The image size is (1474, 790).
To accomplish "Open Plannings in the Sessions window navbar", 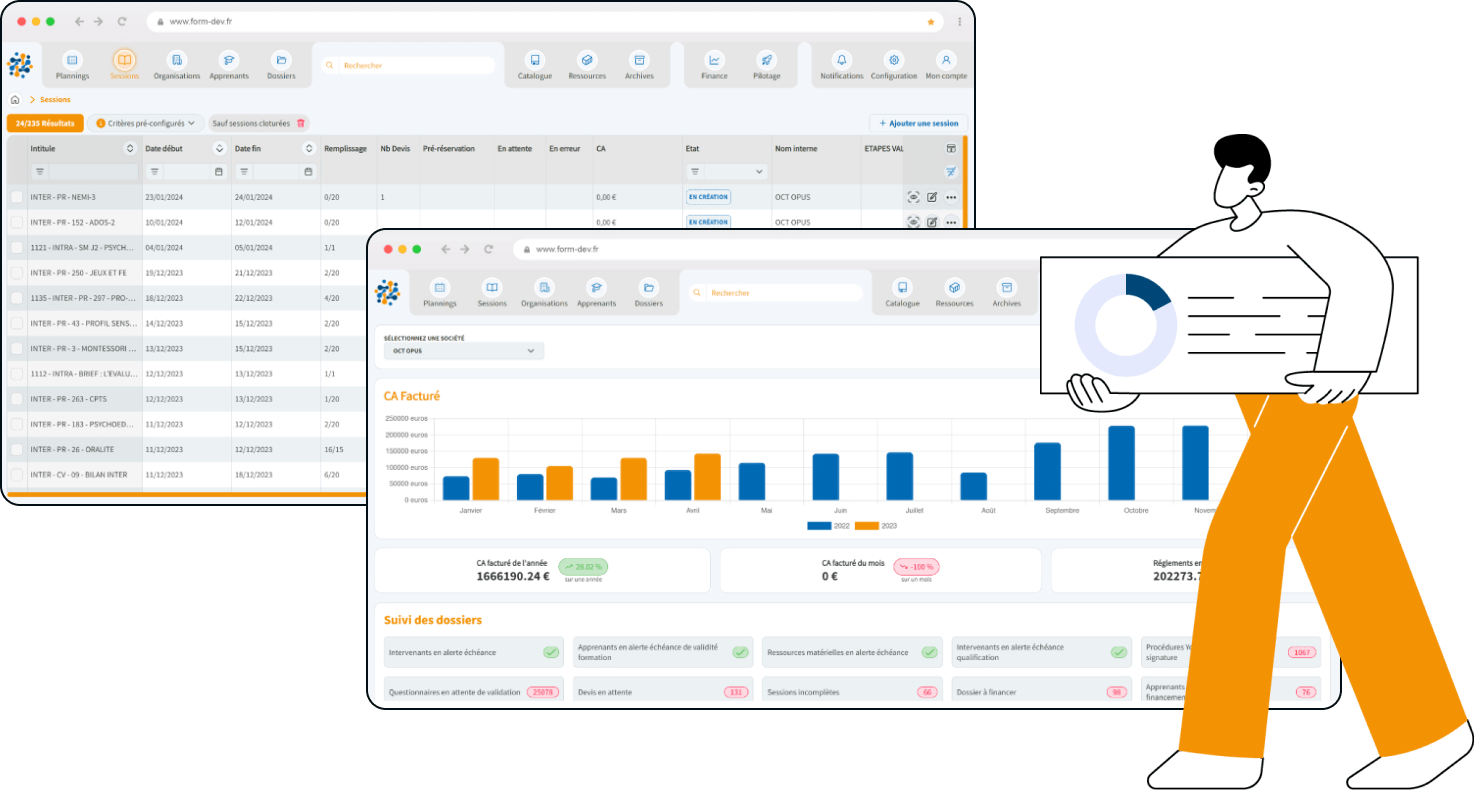I will tap(72, 65).
